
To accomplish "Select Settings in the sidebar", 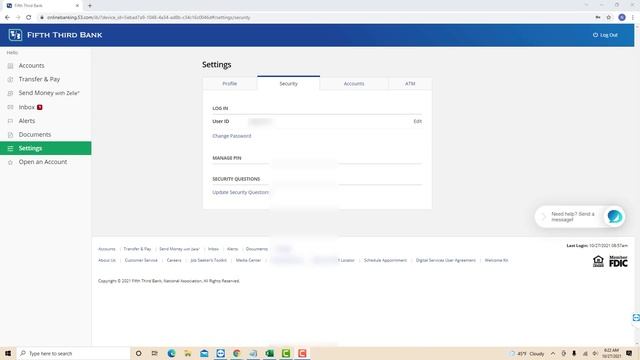I will 46,148.
